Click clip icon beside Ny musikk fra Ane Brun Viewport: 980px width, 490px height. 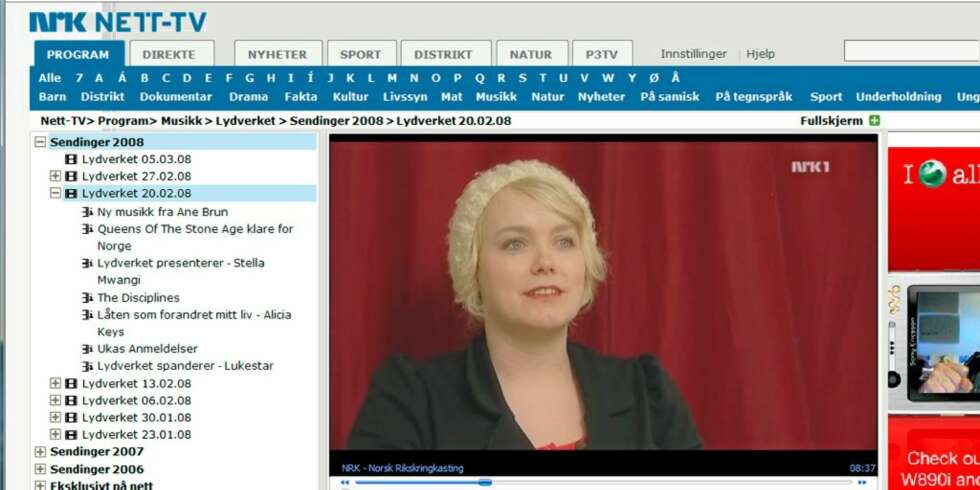(x=88, y=212)
